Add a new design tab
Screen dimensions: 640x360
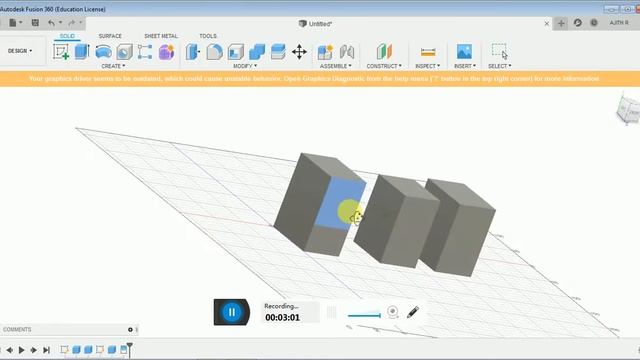point(561,23)
